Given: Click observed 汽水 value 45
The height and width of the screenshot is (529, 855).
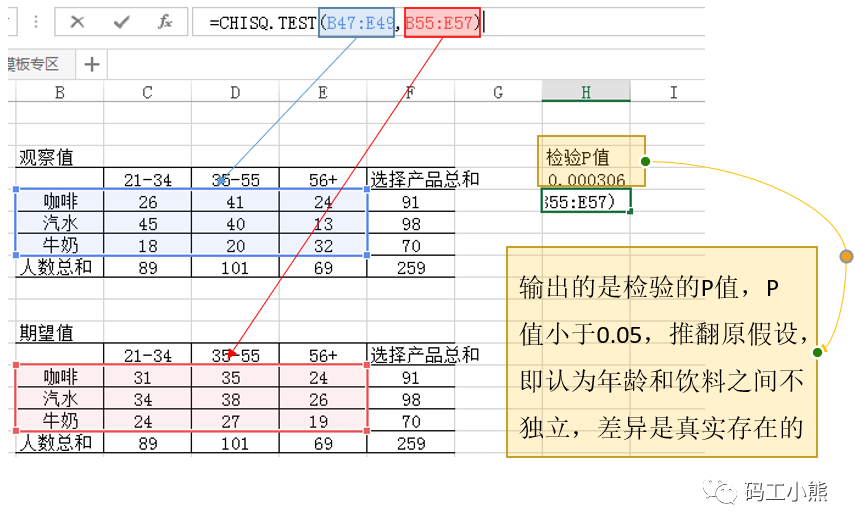Looking at the screenshot, I should (x=147, y=224).
